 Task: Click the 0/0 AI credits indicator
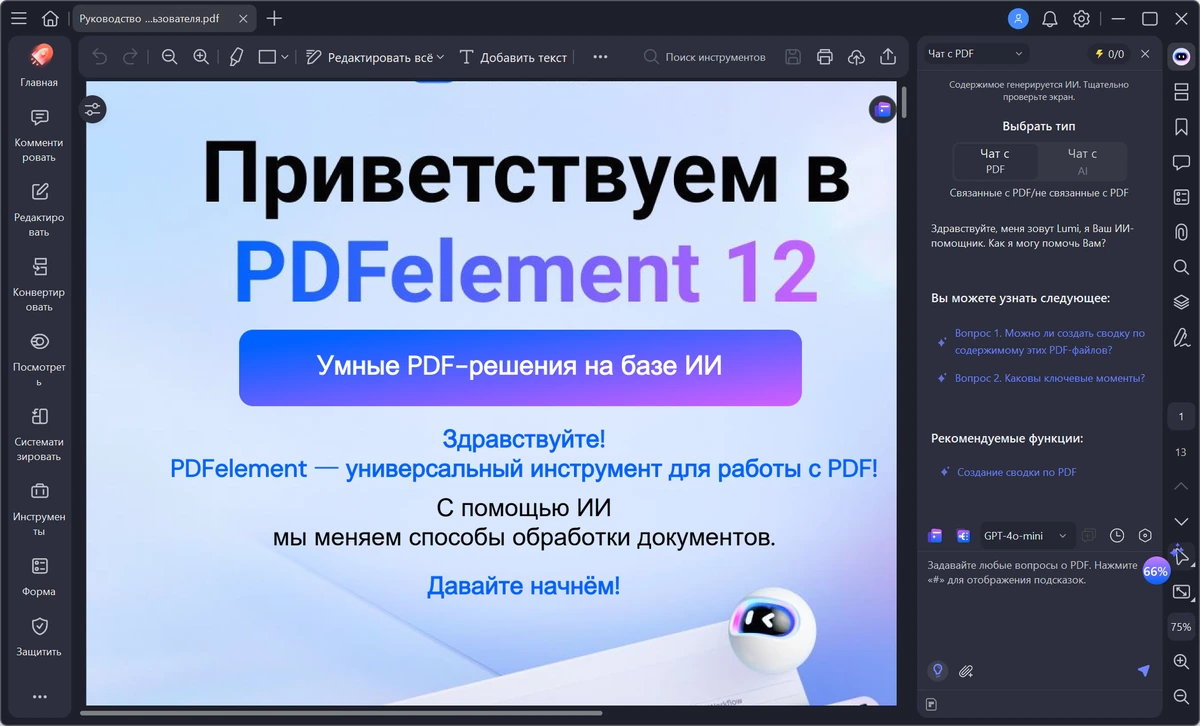[x=1109, y=54]
